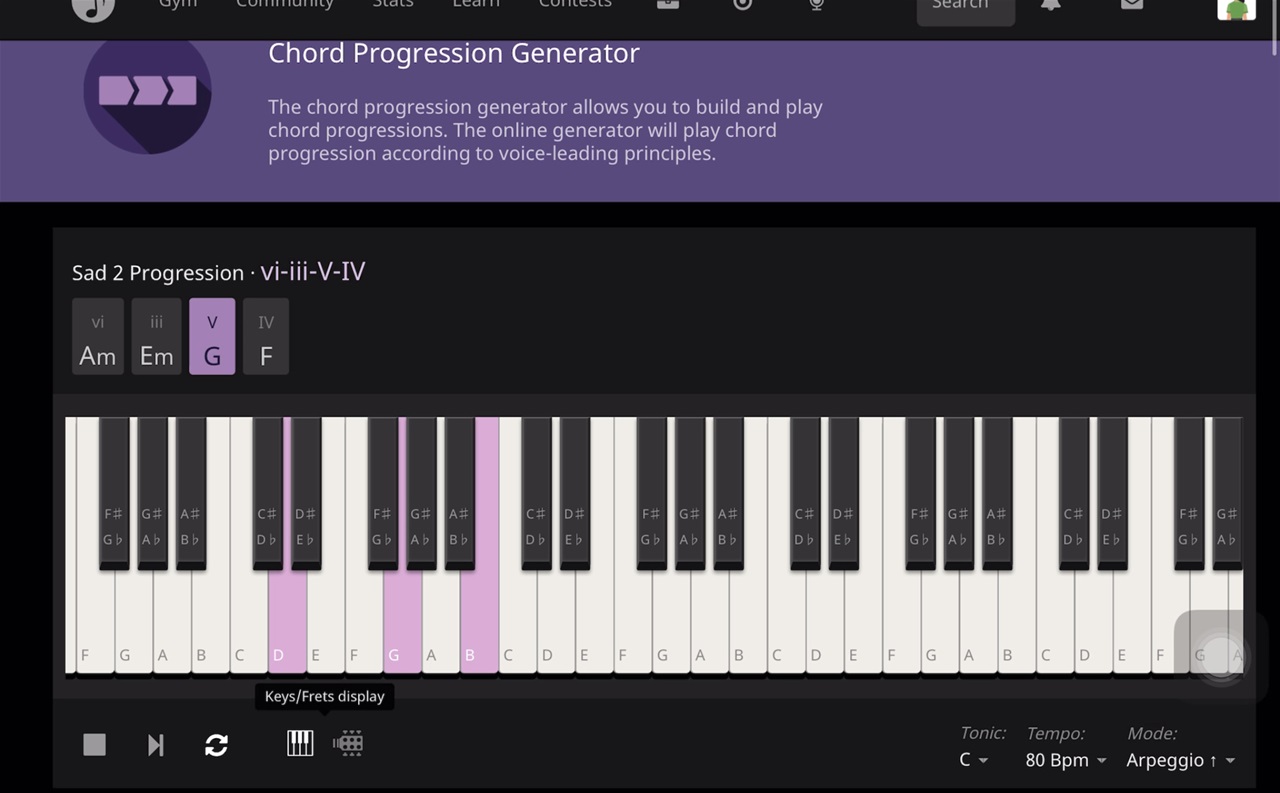Select the Em iii chord
The width and height of the screenshot is (1280, 793).
click(157, 337)
